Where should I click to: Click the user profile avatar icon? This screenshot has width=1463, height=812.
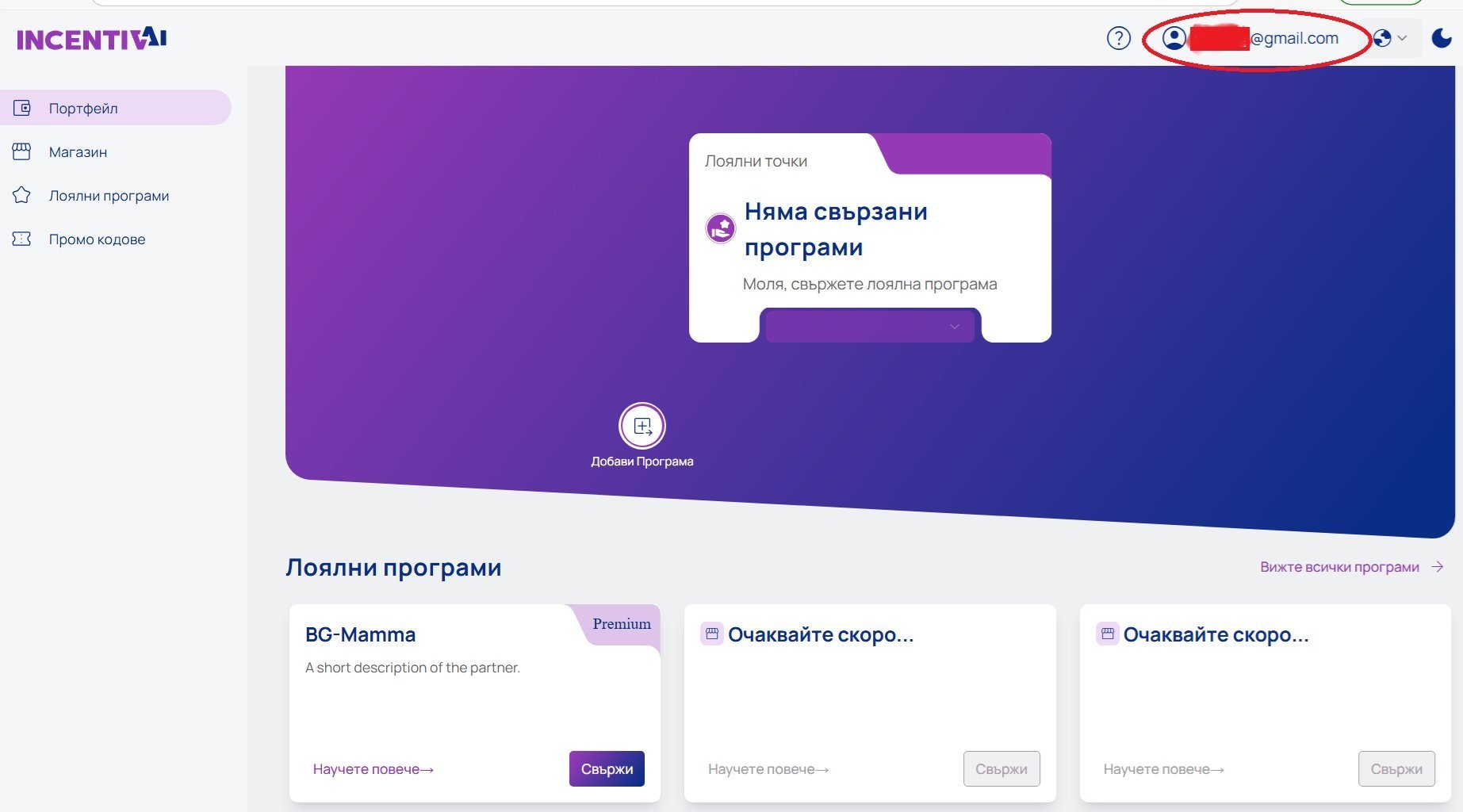[x=1174, y=38]
